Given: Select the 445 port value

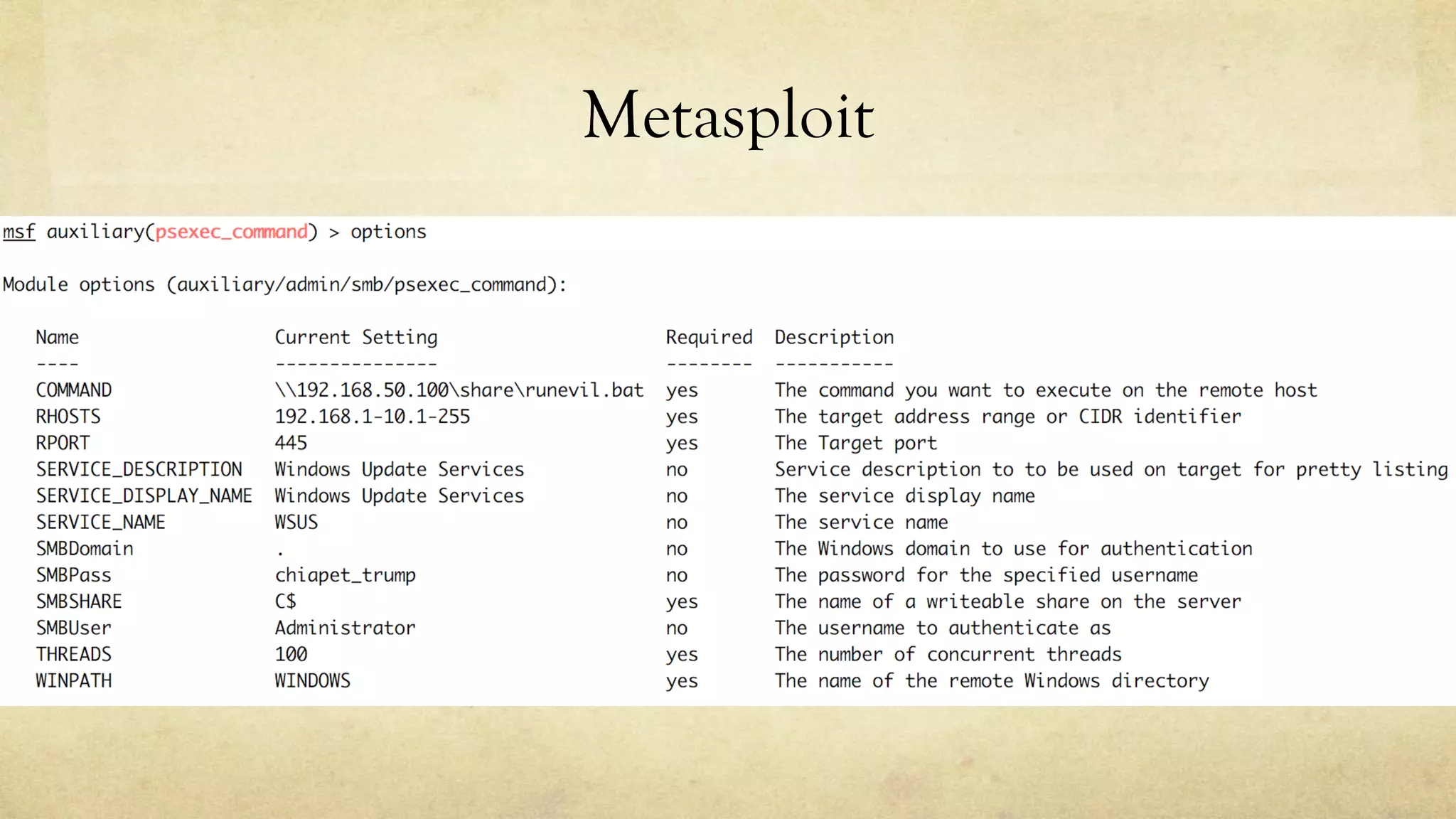Looking at the screenshot, I should pos(291,443).
